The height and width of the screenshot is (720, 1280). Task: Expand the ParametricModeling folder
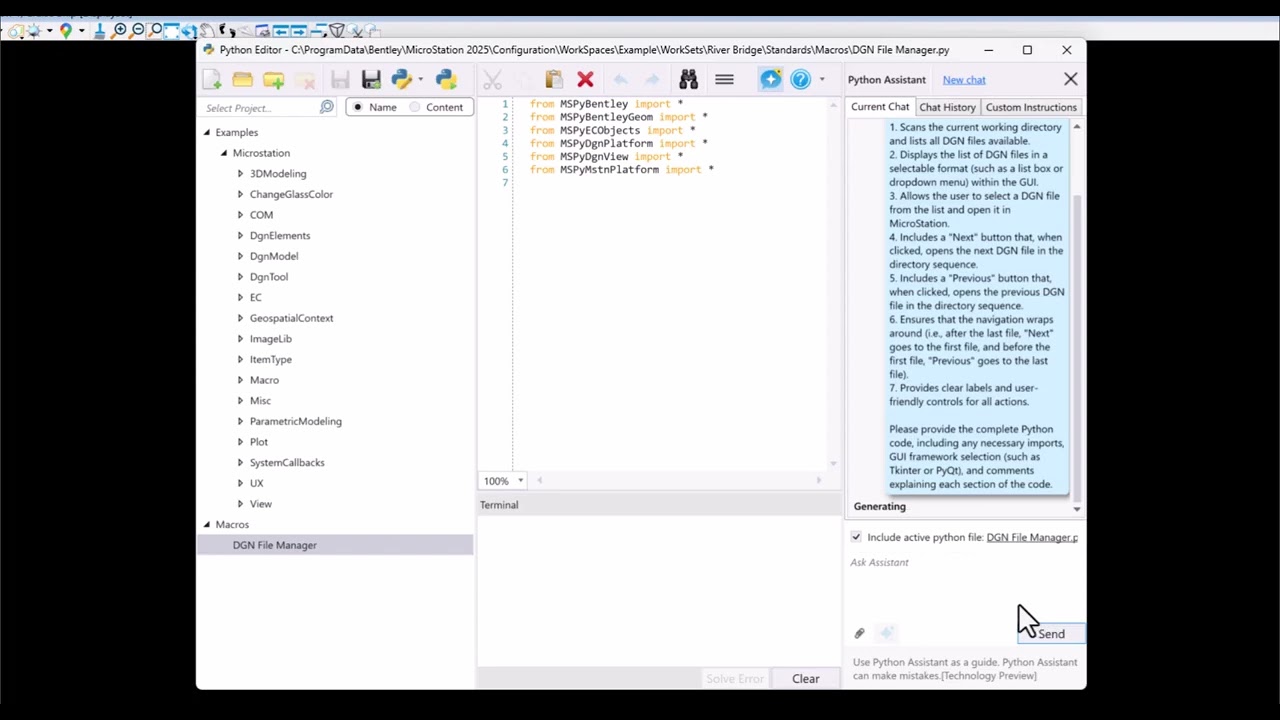tap(240, 421)
